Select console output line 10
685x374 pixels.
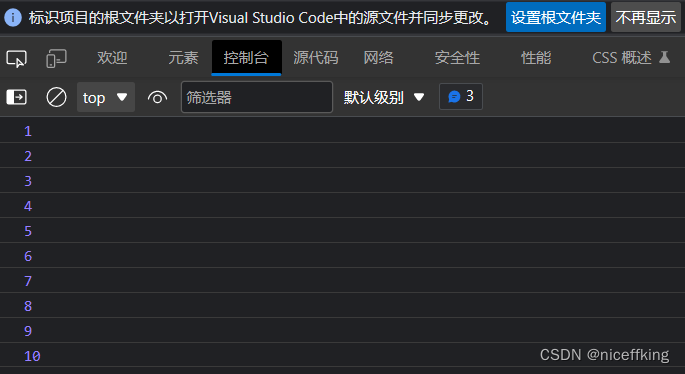coord(342,355)
